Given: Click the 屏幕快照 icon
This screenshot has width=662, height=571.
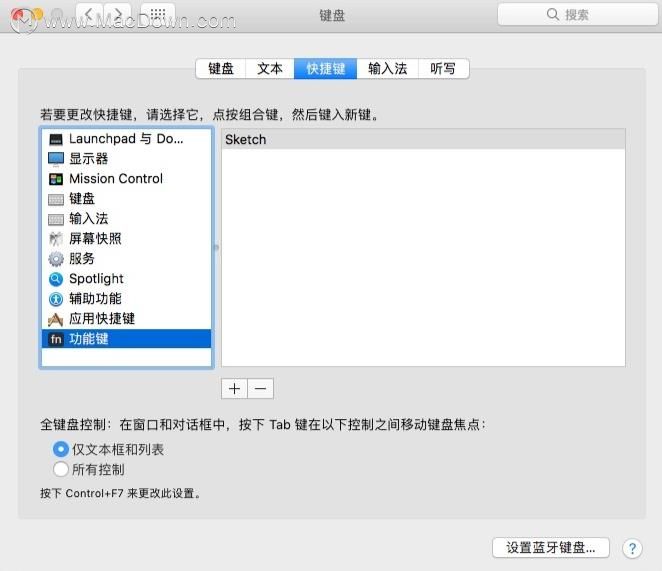Looking at the screenshot, I should coord(56,239).
